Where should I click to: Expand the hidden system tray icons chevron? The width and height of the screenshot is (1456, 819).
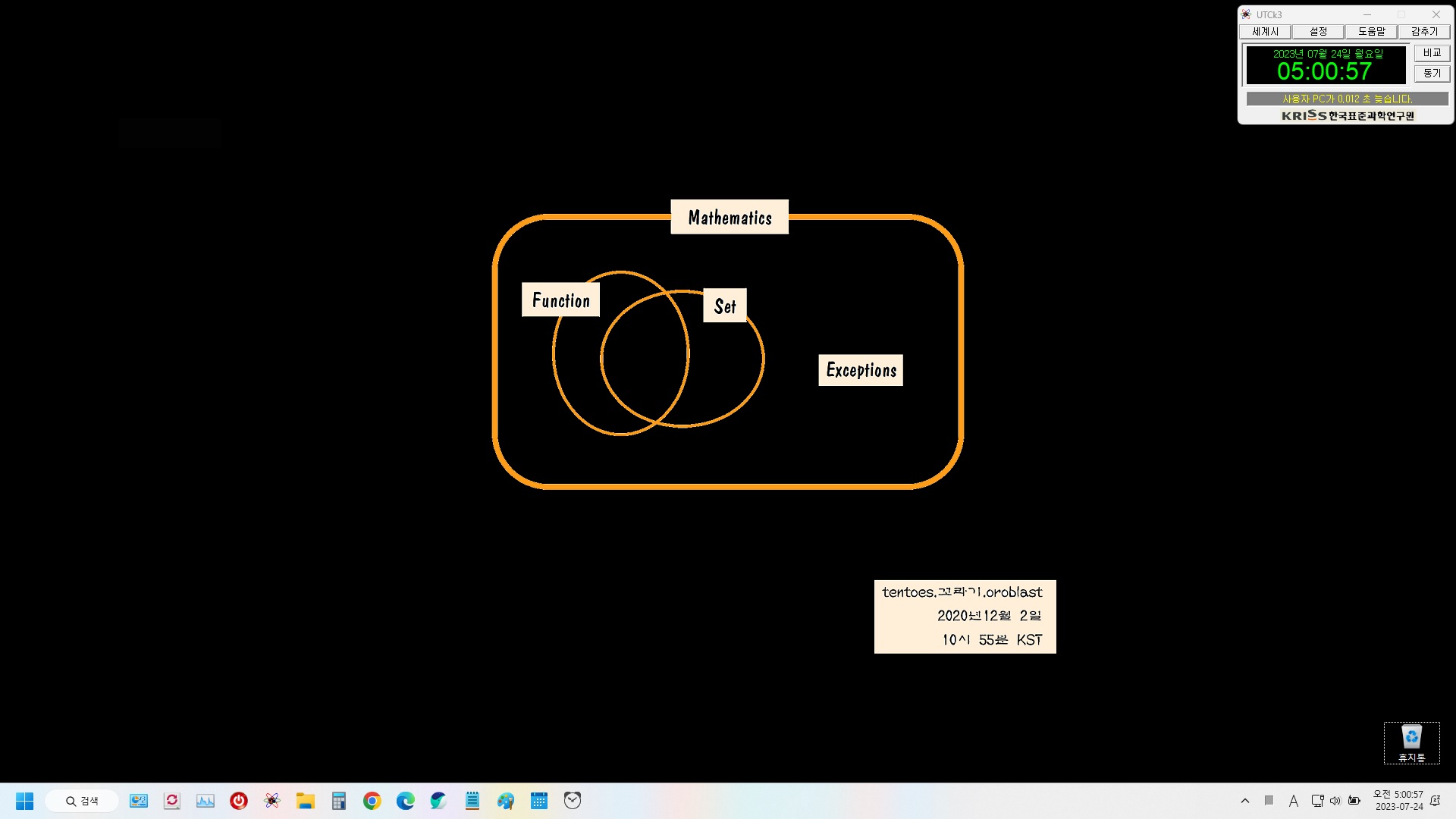click(1244, 801)
